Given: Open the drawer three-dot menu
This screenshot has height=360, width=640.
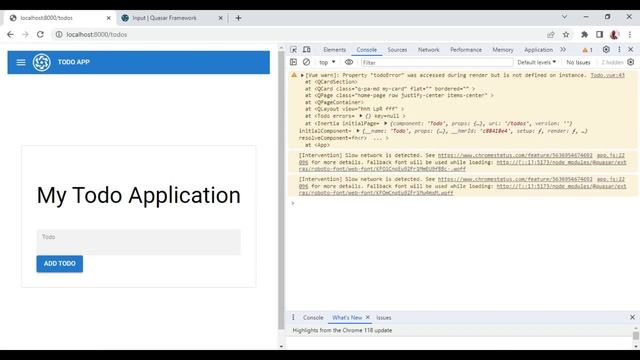Looking at the screenshot, I should 293,318.
